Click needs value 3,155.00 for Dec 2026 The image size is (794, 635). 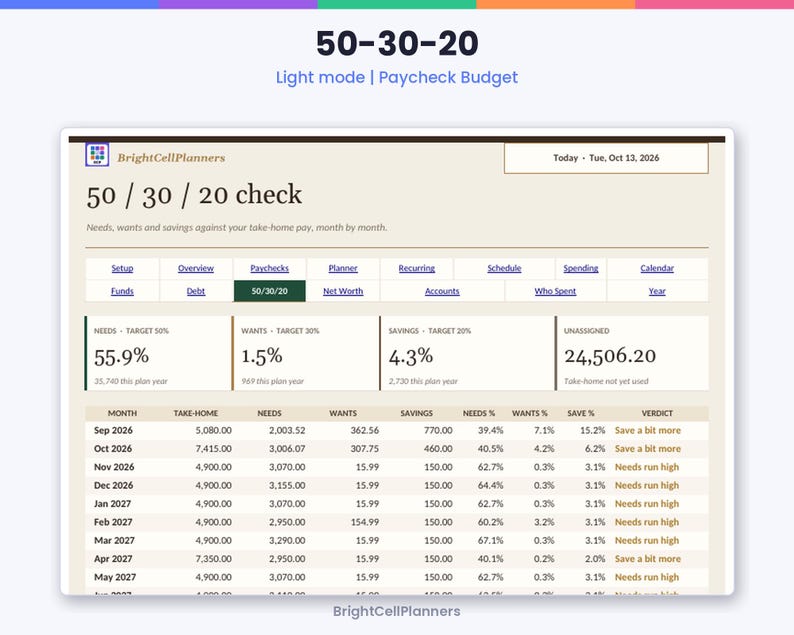(287, 485)
